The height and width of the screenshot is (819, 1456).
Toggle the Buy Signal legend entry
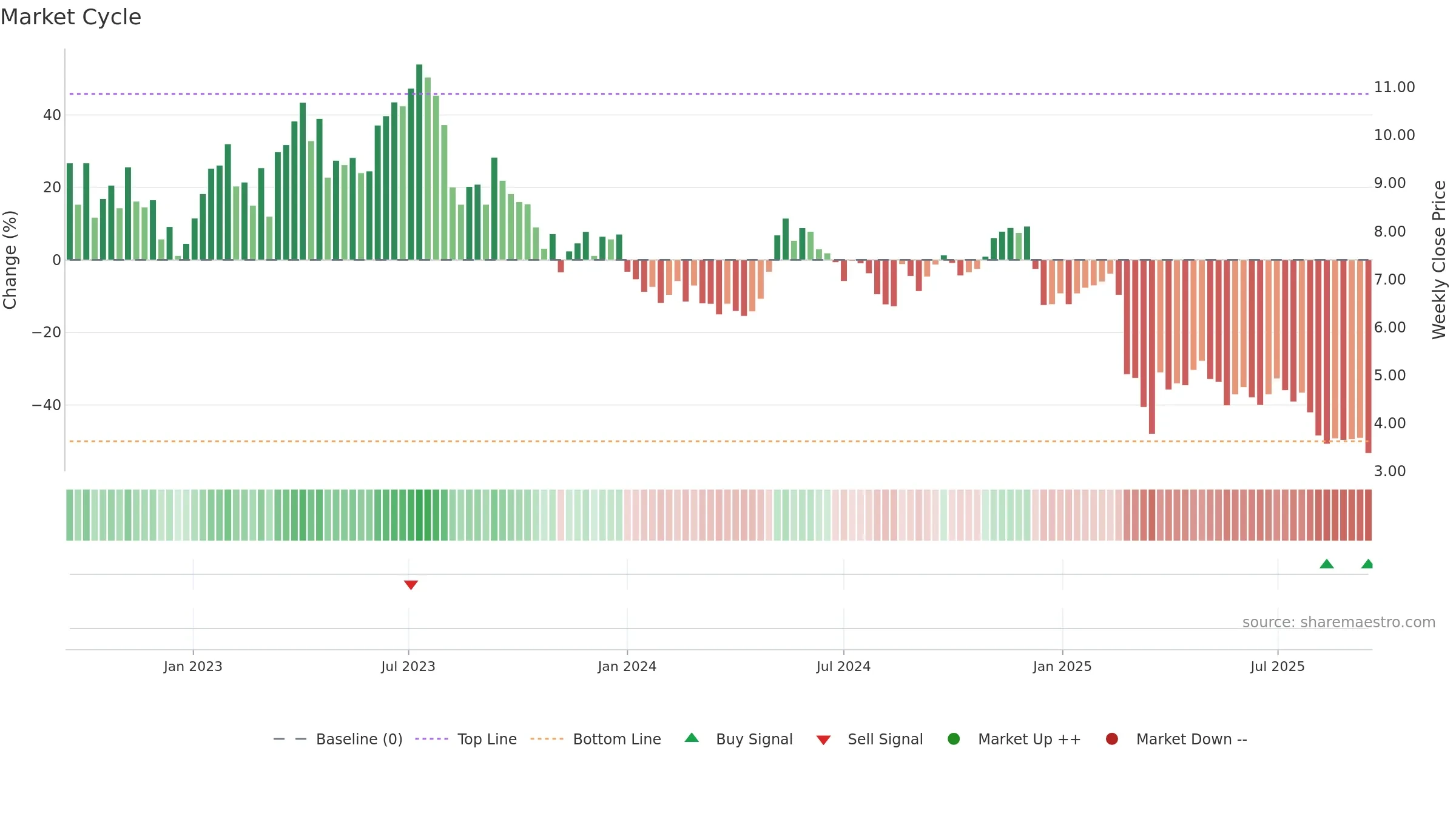point(738,739)
